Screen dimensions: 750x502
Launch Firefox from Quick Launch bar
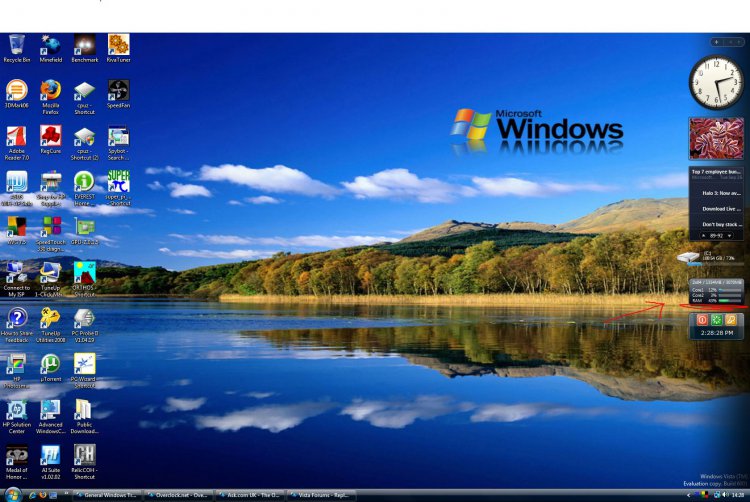pyautogui.click(x=43, y=495)
